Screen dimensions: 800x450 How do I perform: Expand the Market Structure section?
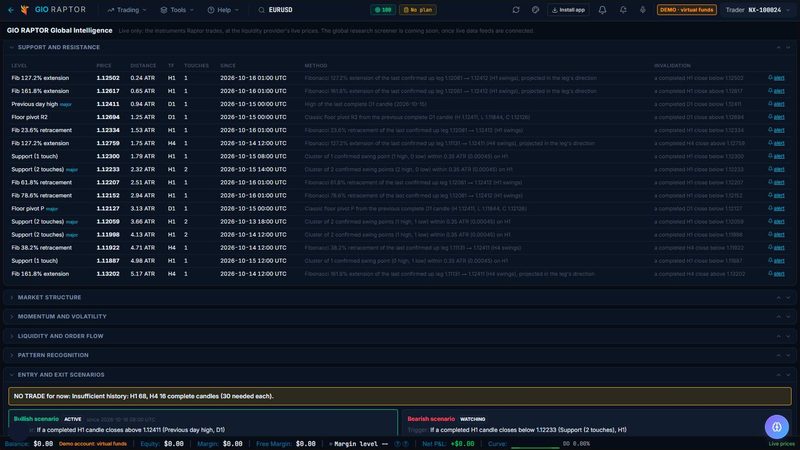11,297
